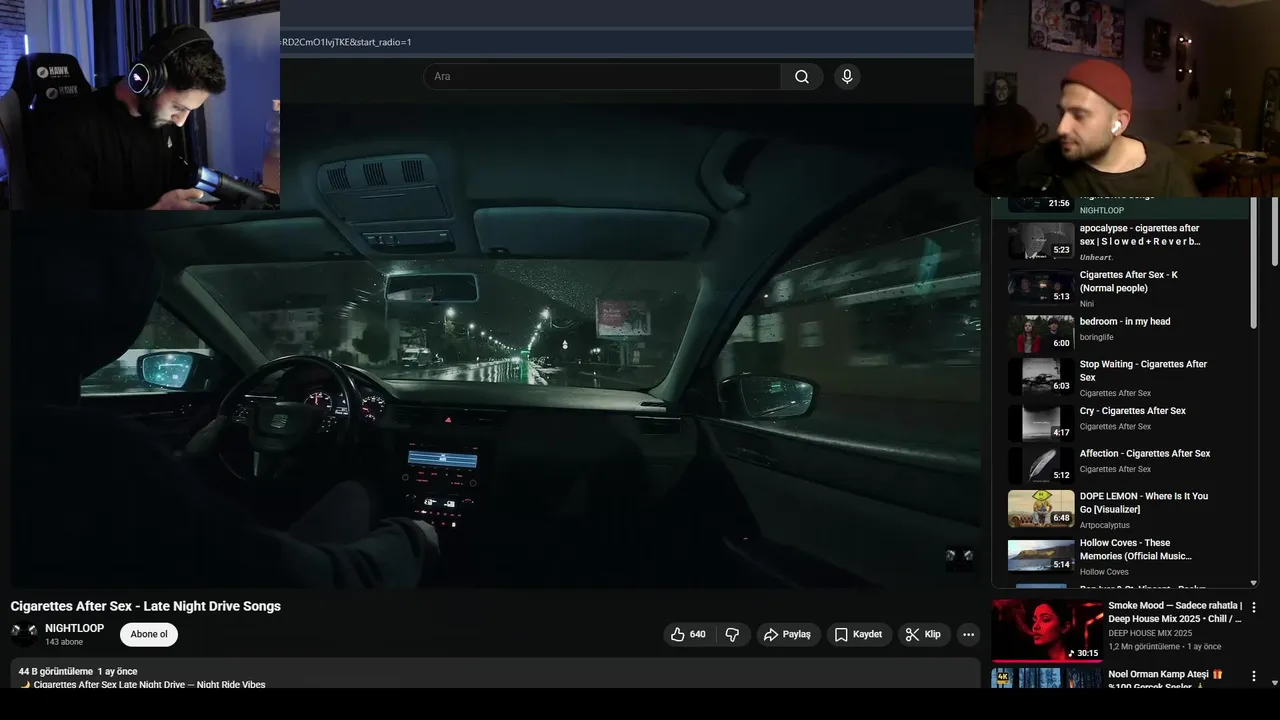The height and width of the screenshot is (720, 1280).
Task: Select 'Nini' channel name in playlist
Action: point(1087,304)
